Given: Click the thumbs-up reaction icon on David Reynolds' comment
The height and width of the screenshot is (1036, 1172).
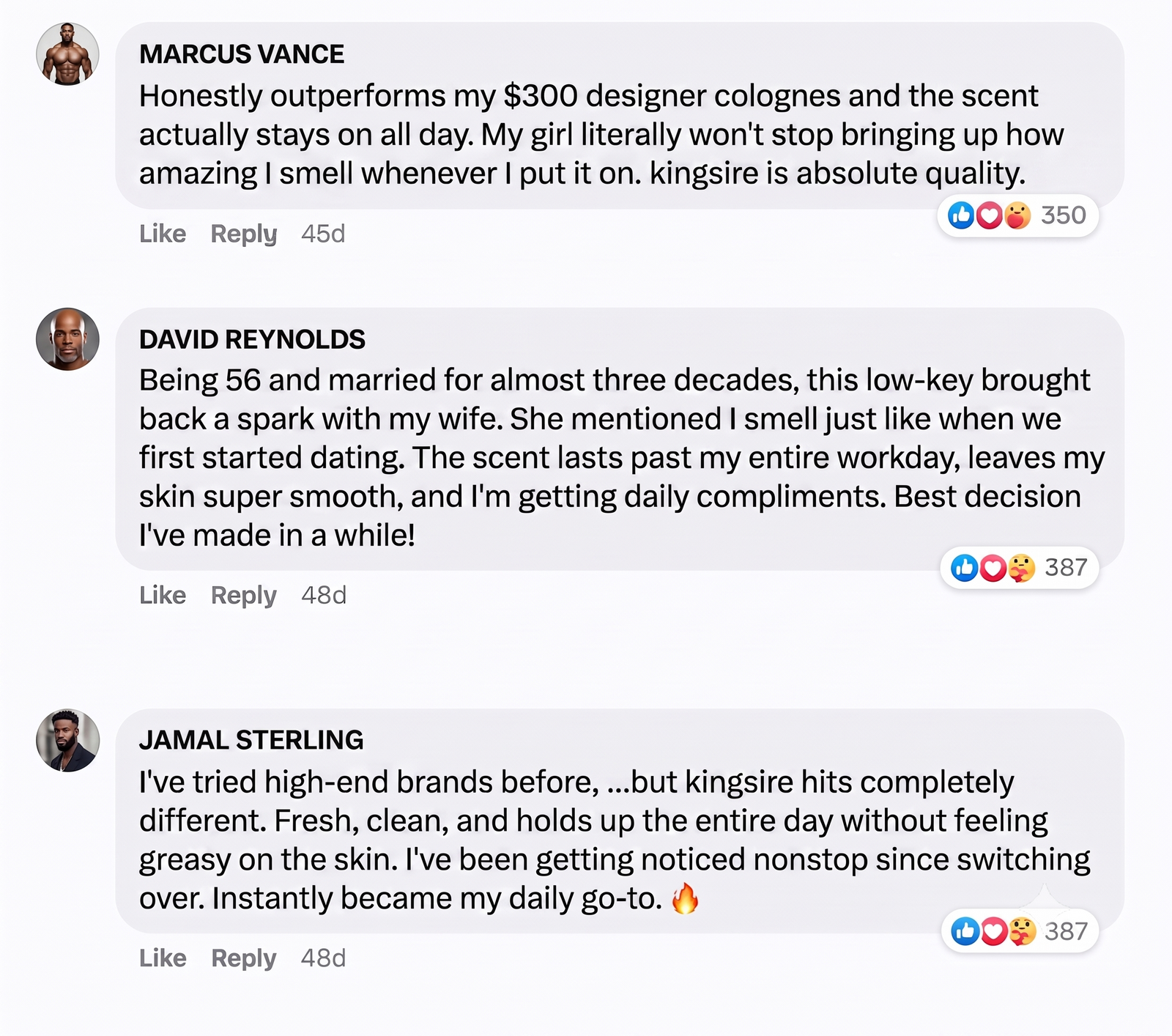Looking at the screenshot, I should 964,568.
